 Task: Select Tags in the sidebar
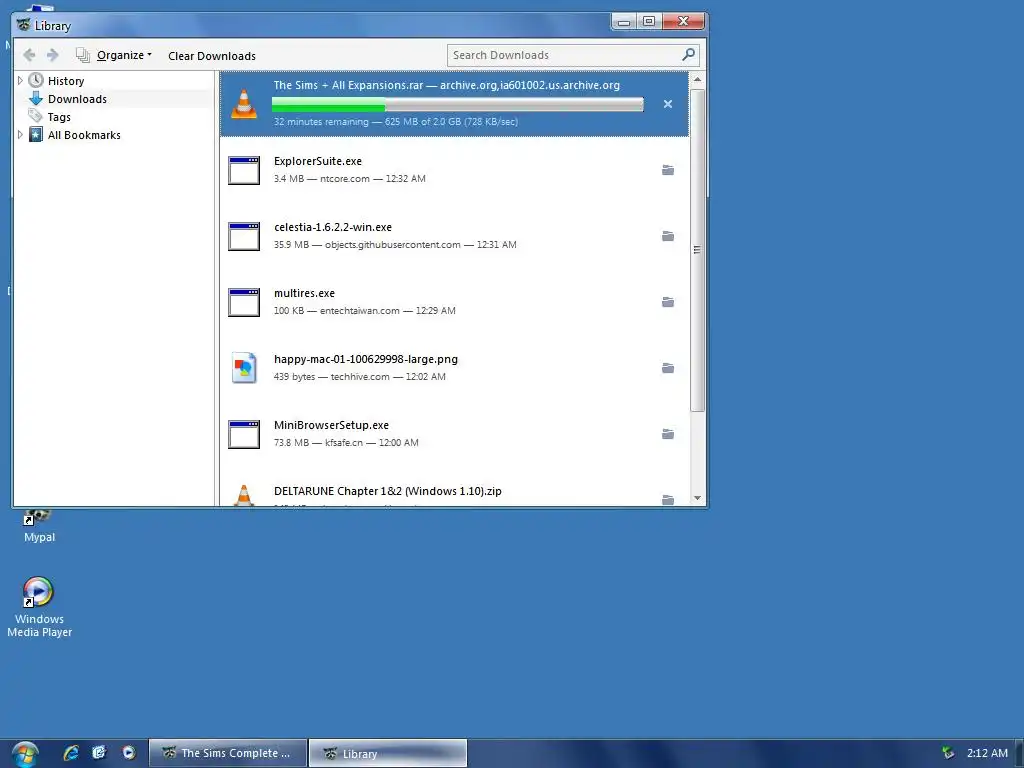coord(59,117)
